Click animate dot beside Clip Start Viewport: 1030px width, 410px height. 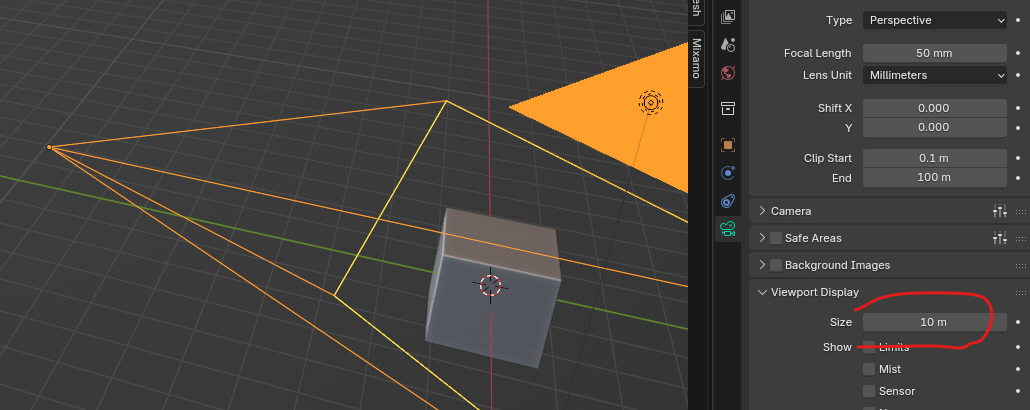[1018, 158]
